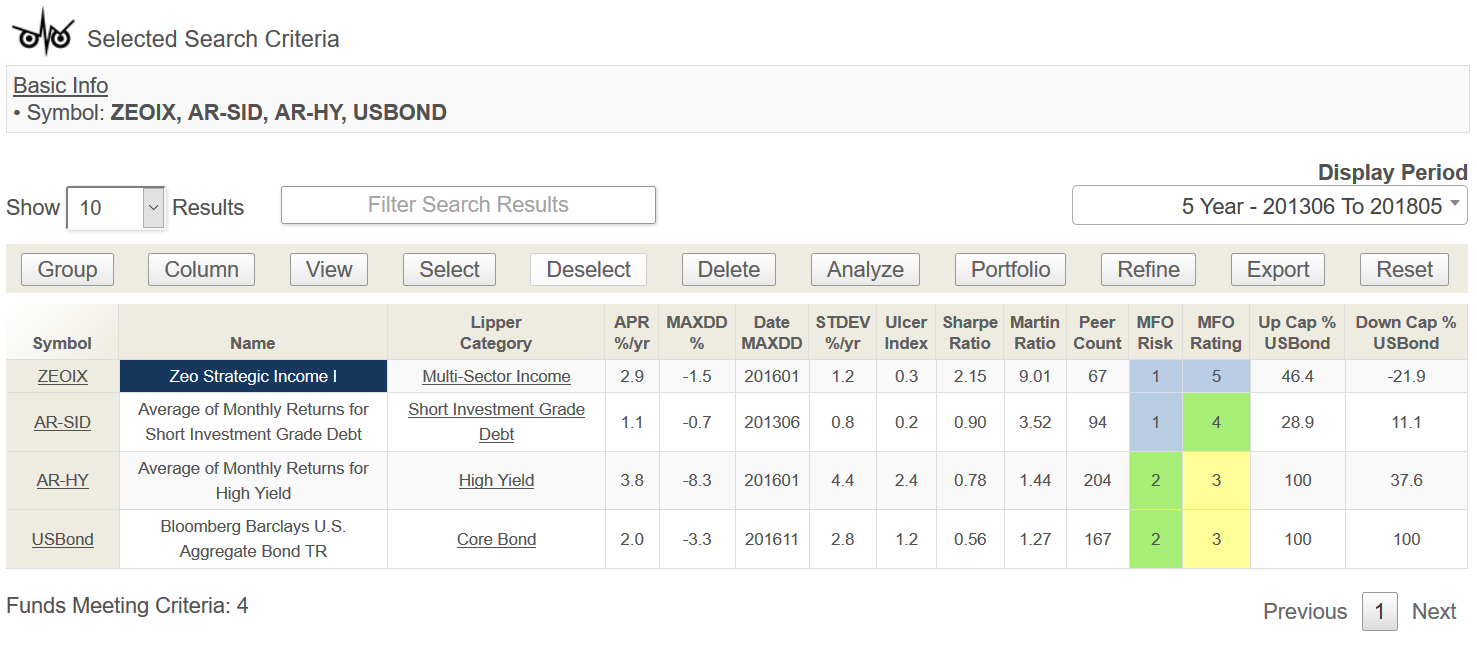Viewport: 1477px width, 645px height.
Task: Click the Filter Search Results field
Action: click(x=468, y=205)
